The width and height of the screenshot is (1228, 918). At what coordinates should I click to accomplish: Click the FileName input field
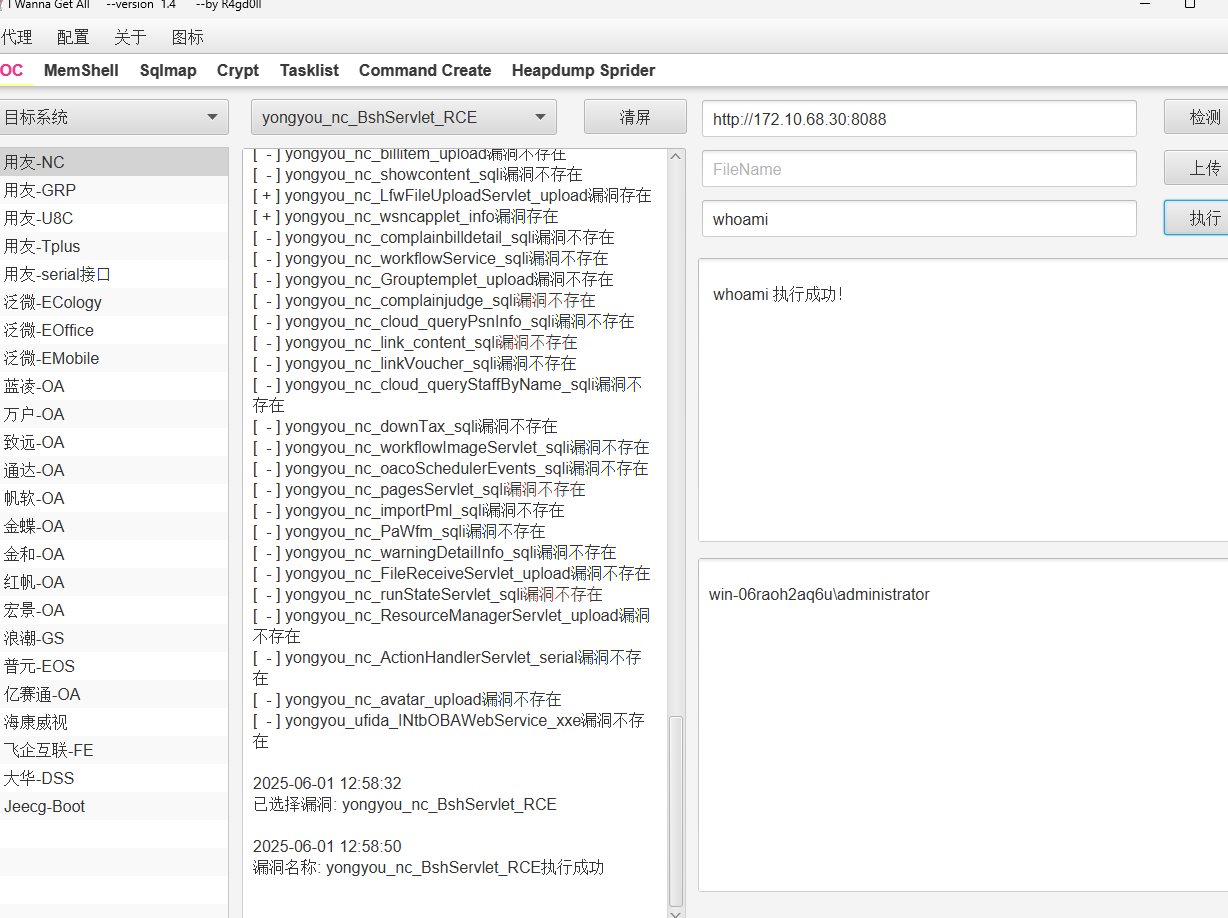pyautogui.click(x=918, y=169)
